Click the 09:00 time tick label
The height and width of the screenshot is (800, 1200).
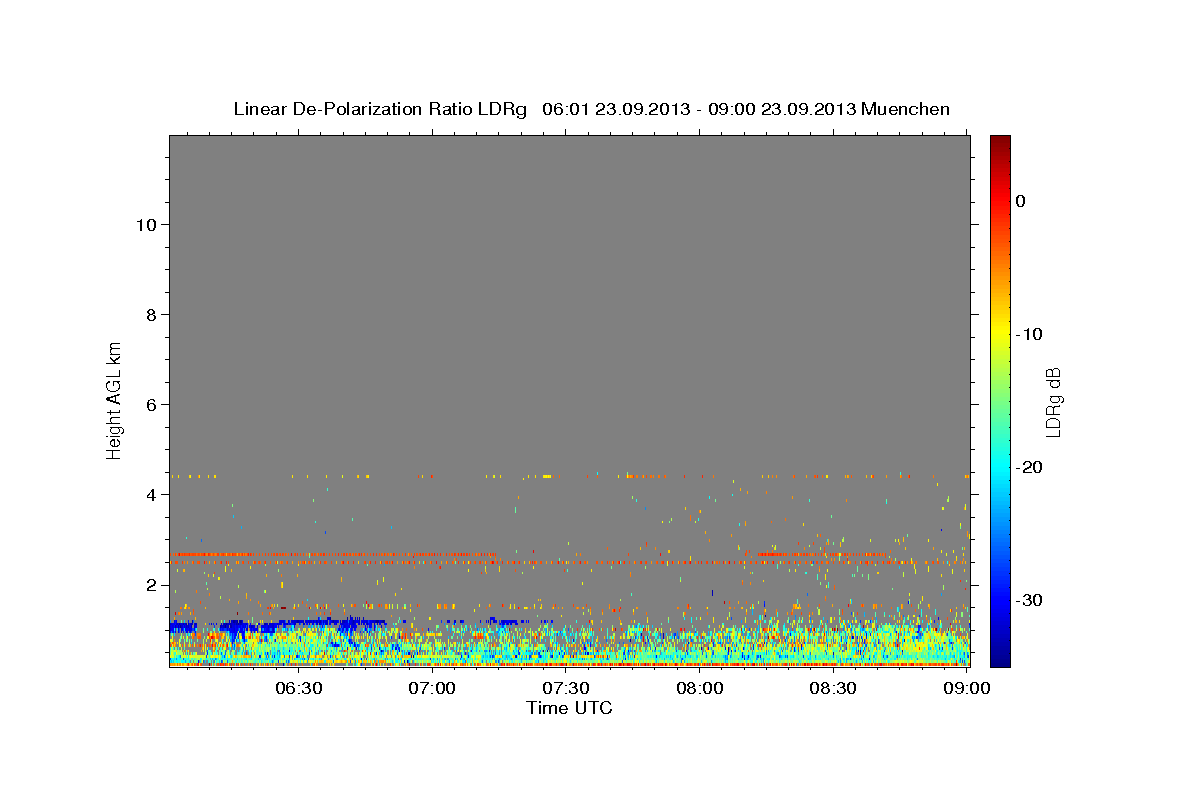click(967, 689)
